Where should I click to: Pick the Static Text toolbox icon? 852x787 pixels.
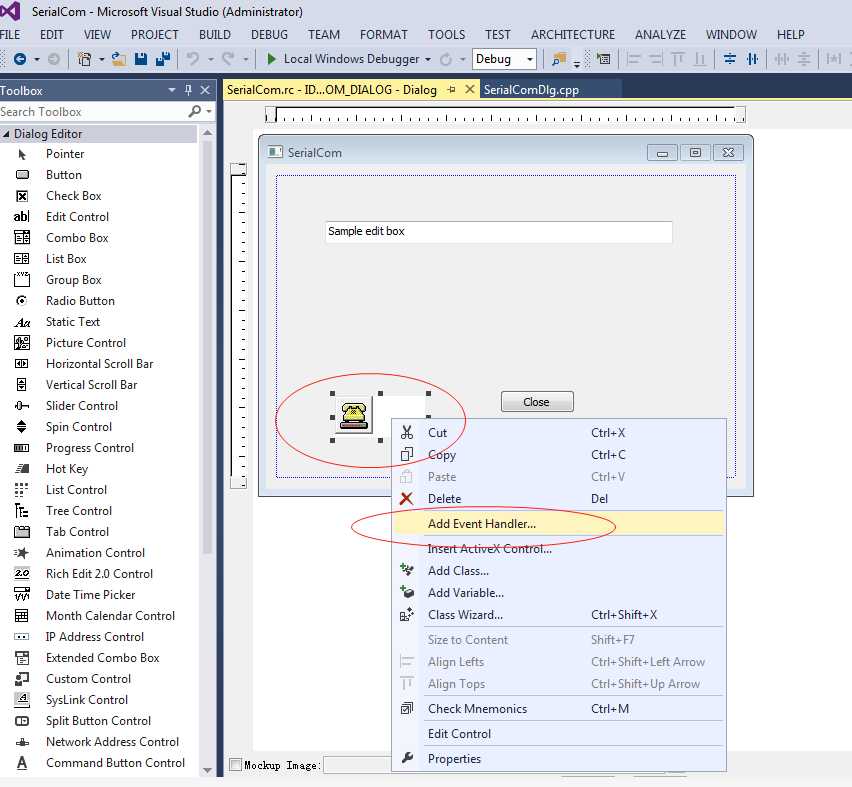pyautogui.click(x=22, y=322)
